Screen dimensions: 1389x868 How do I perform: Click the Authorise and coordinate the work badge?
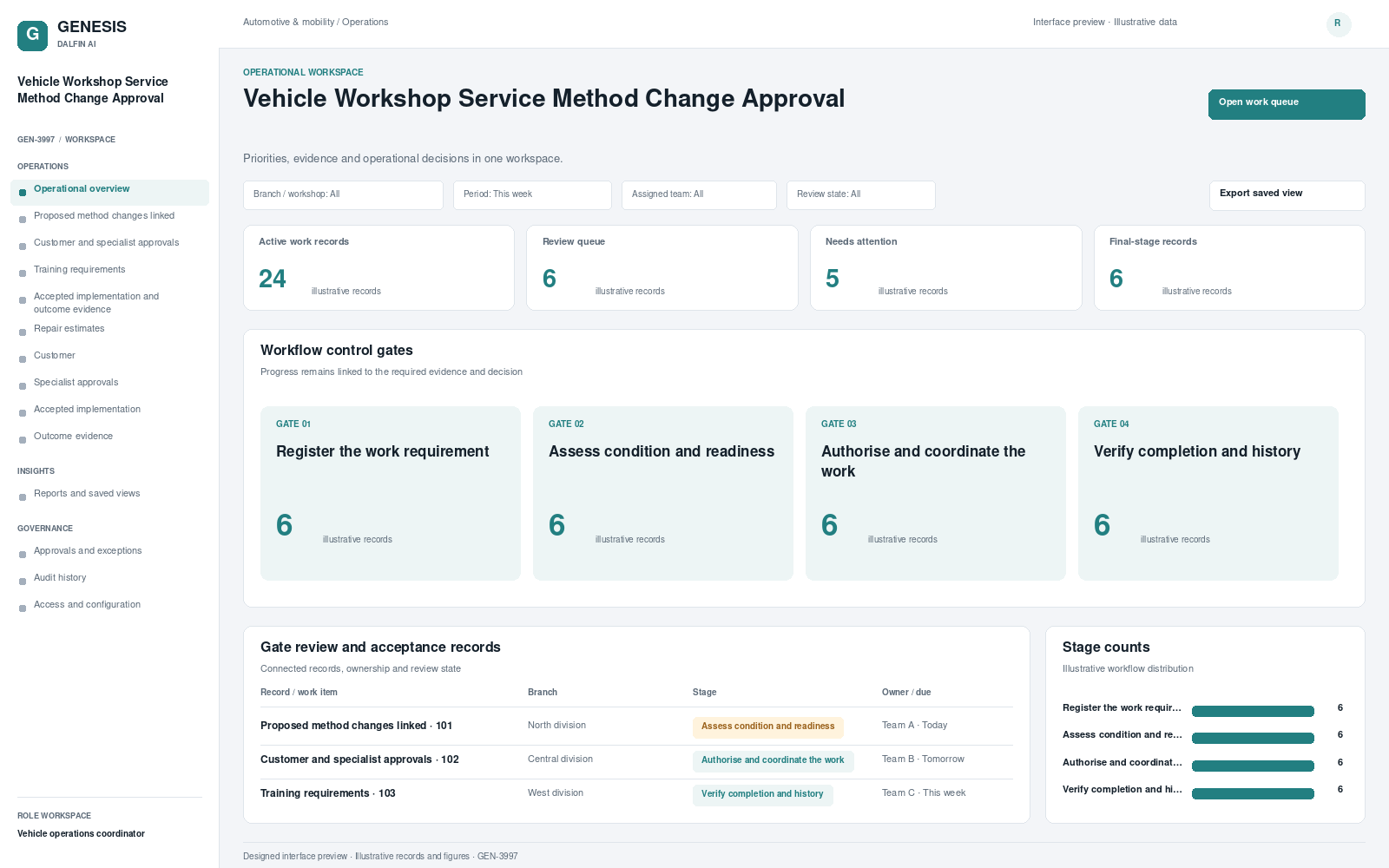pos(773,761)
